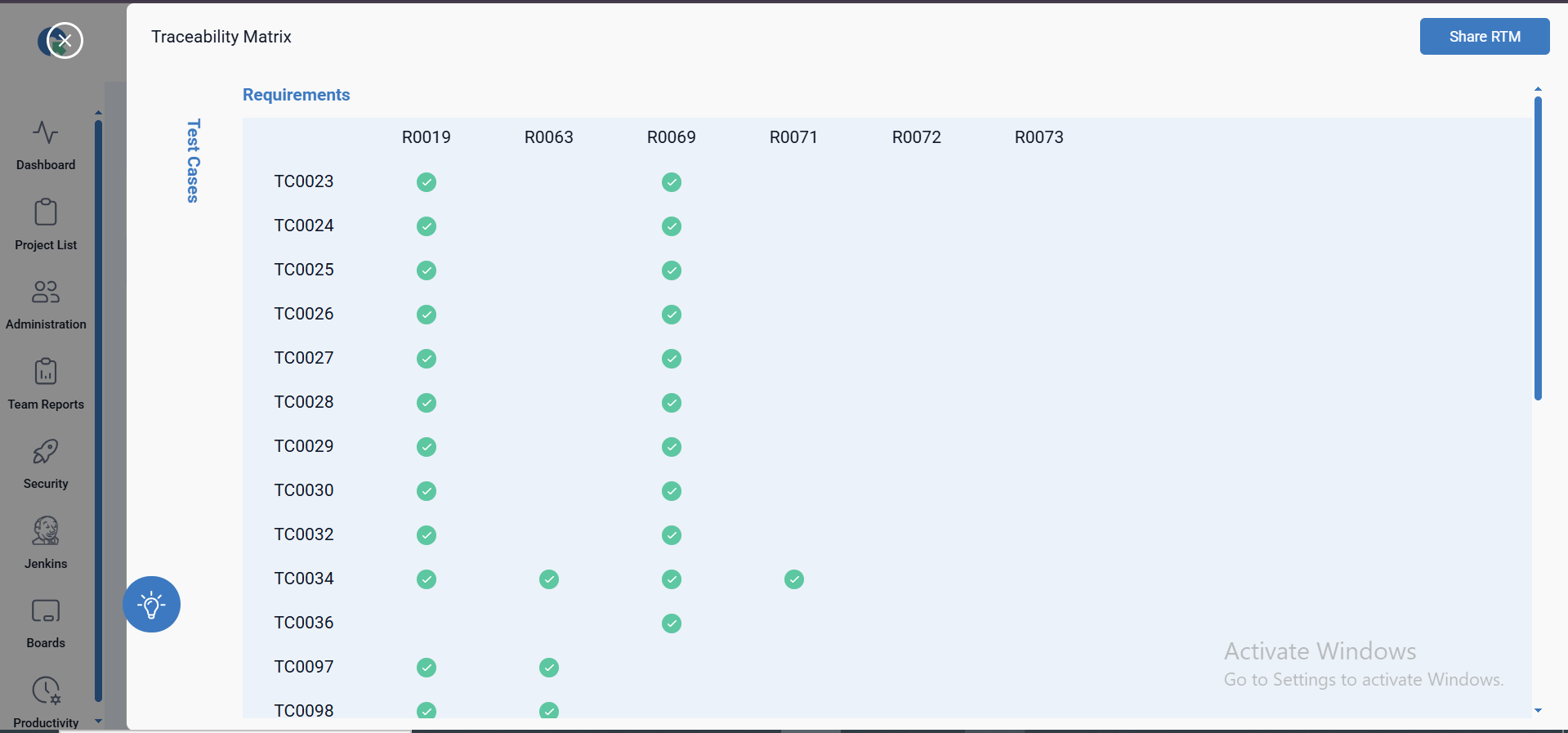
Task: Click sidebar scroll down arrow
Action: tap(99, 721)
